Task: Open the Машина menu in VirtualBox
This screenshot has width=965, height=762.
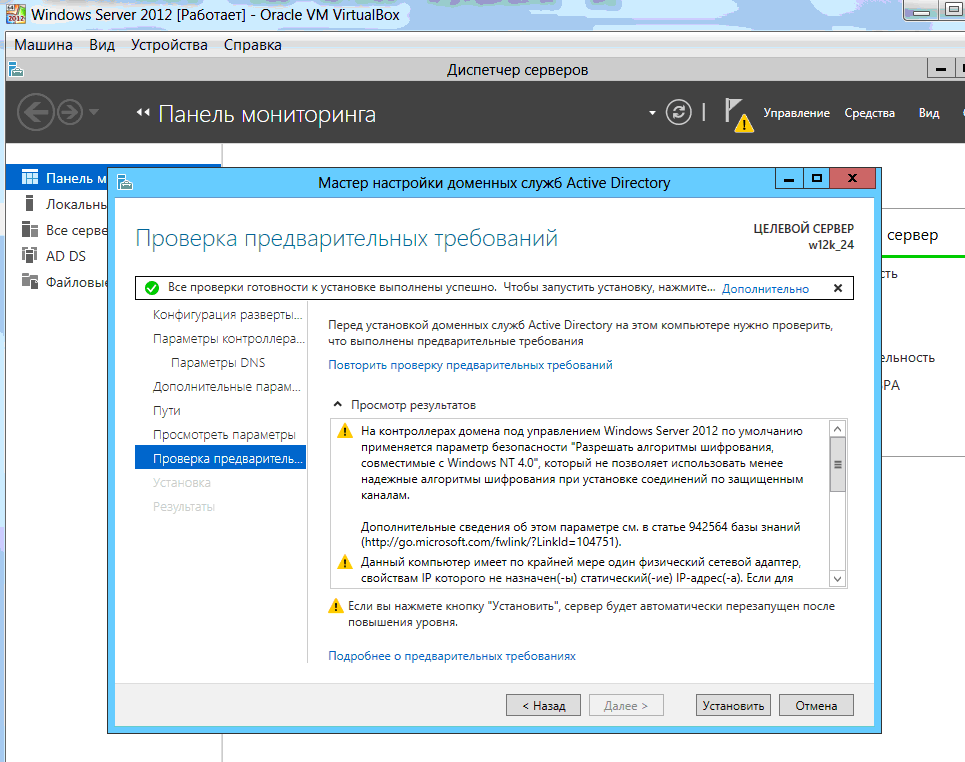Action: (43, 45)
